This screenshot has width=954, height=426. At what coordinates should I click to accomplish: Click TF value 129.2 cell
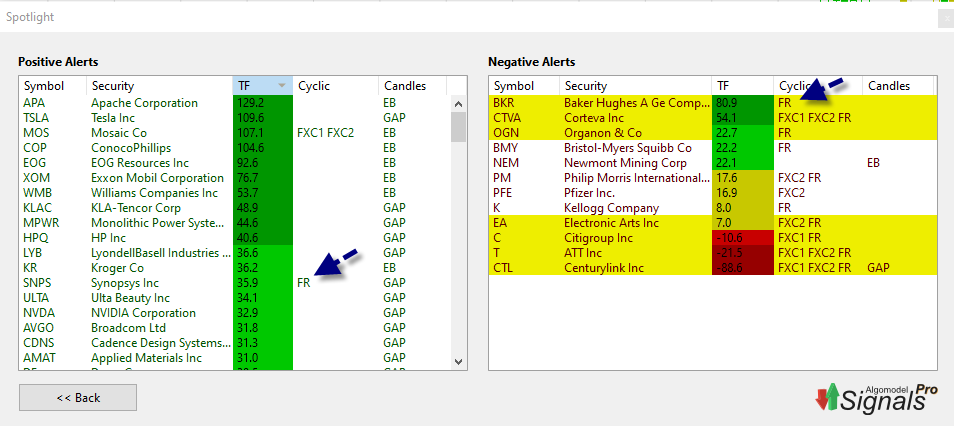(263, 103)
